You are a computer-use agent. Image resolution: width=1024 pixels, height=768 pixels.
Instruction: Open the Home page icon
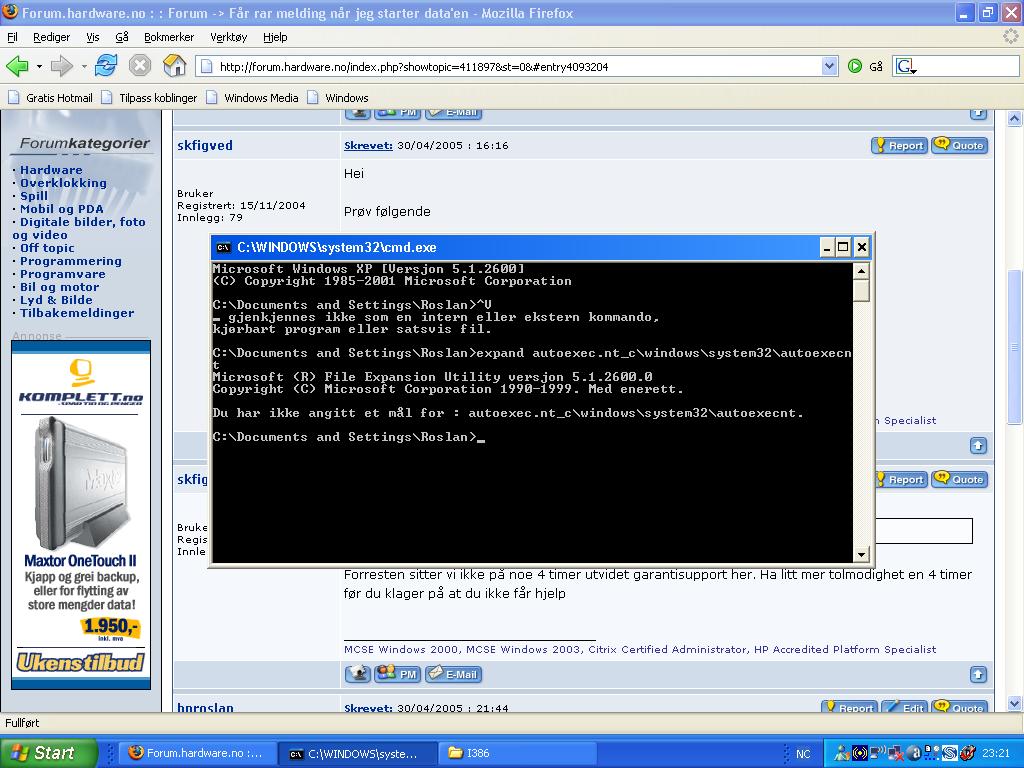(x=174, y=66)
